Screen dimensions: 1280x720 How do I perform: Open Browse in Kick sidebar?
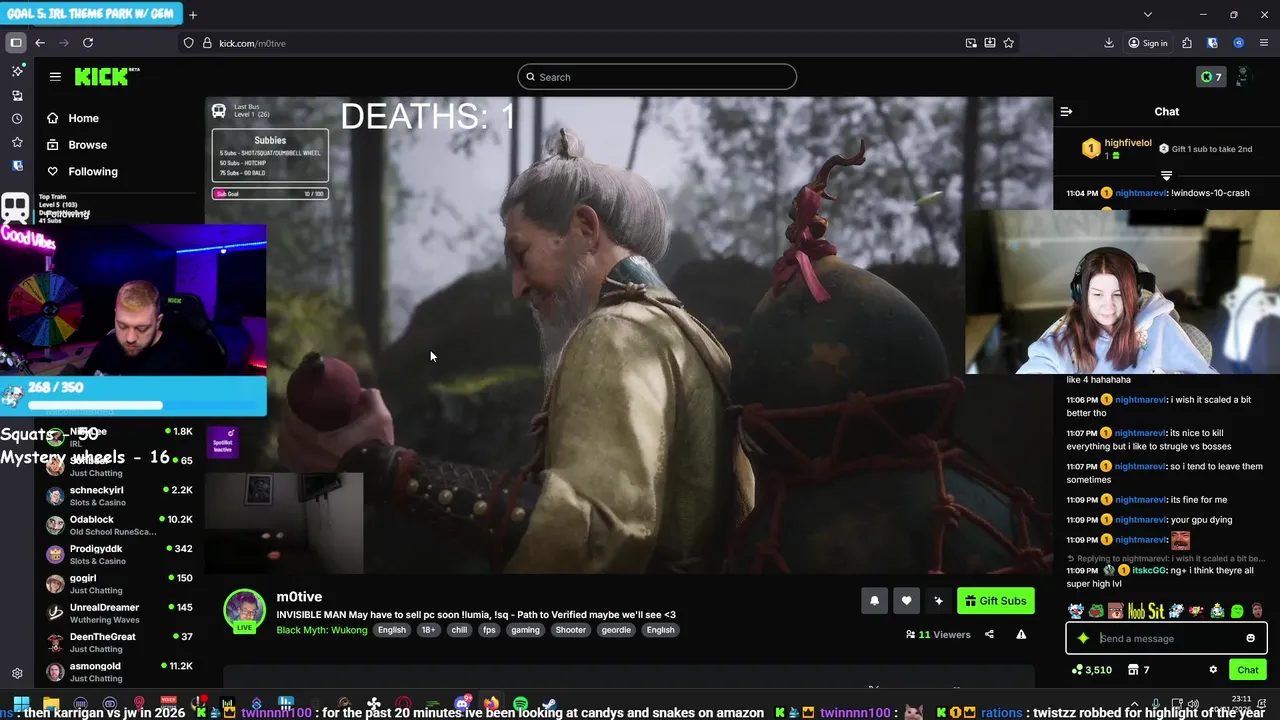pos(77,145)
